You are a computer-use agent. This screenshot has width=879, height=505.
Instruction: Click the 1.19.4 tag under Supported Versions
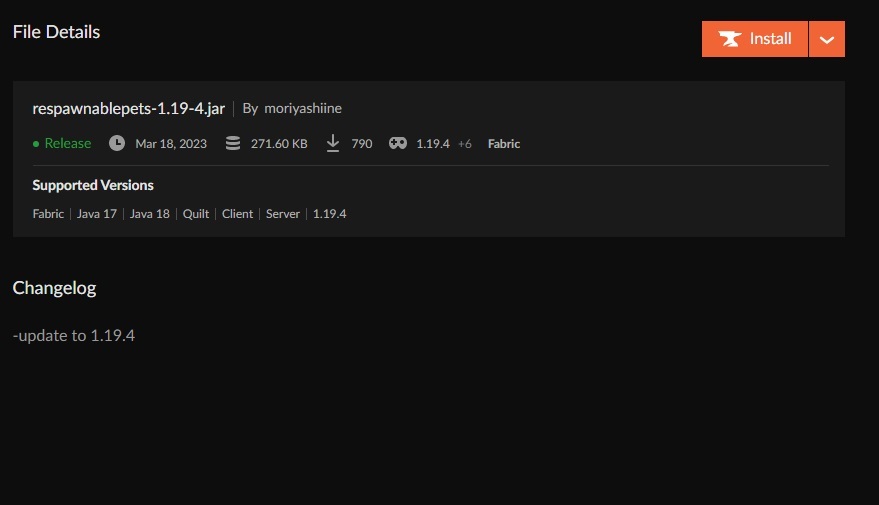330,214
